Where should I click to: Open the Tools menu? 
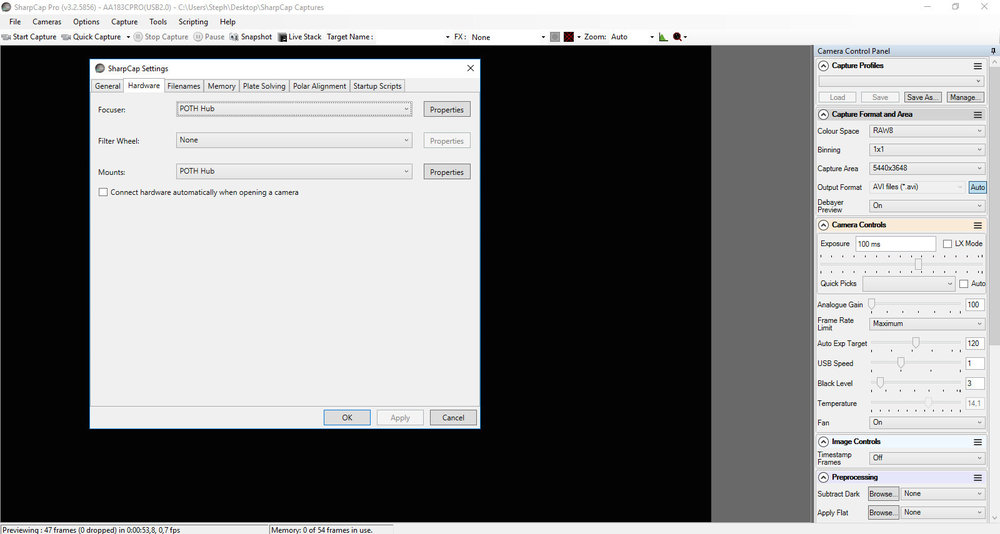coord(158,22)
